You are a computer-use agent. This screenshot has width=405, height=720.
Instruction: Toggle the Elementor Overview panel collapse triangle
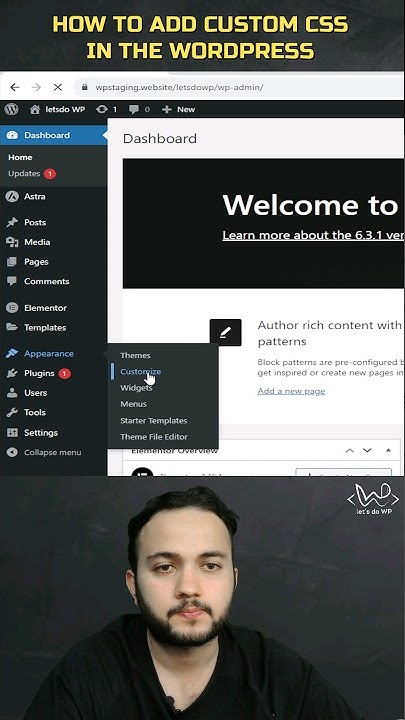pyautogui.click(x=388, y=450)
